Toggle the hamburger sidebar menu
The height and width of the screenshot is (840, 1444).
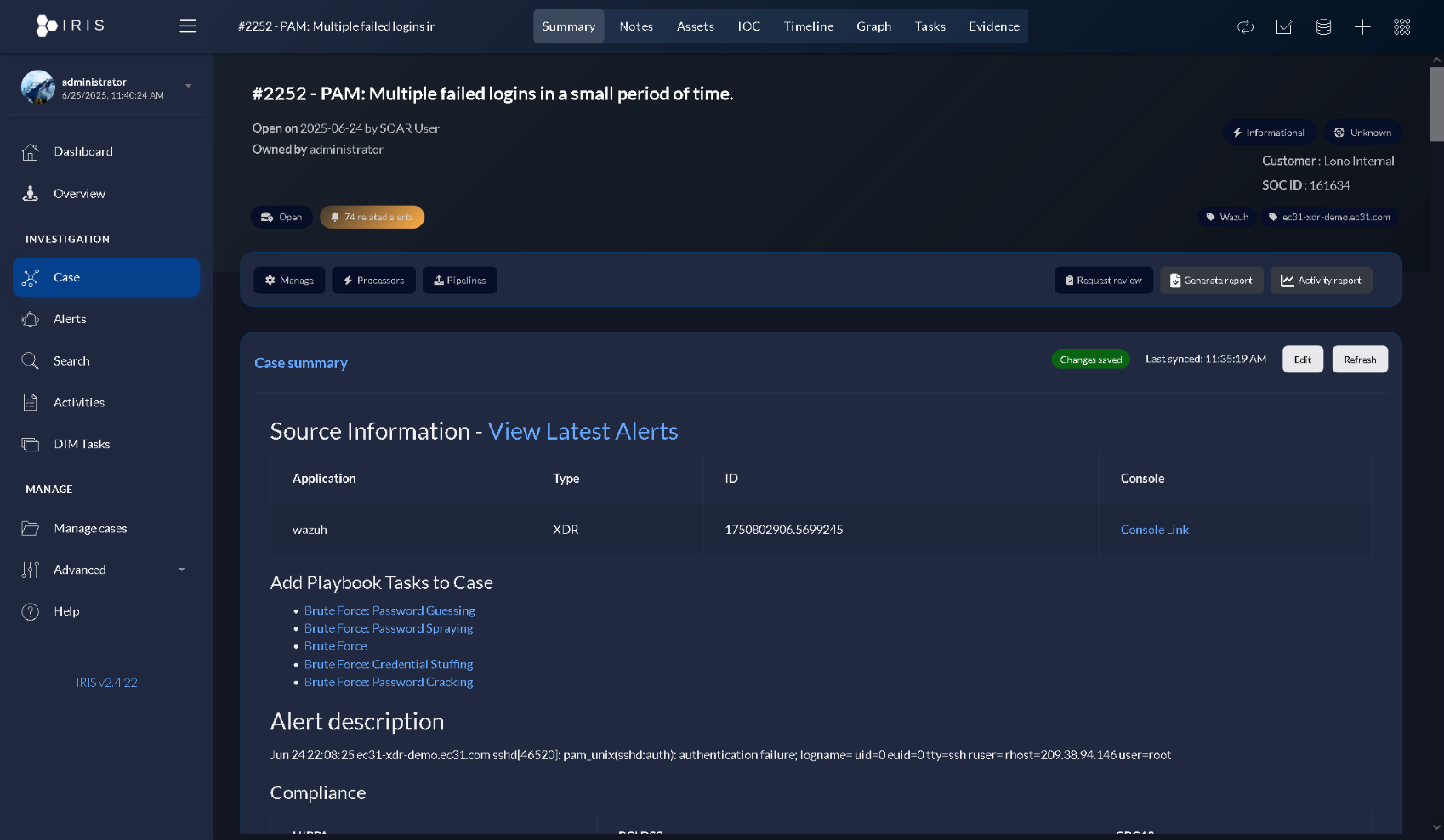(188, 26)
